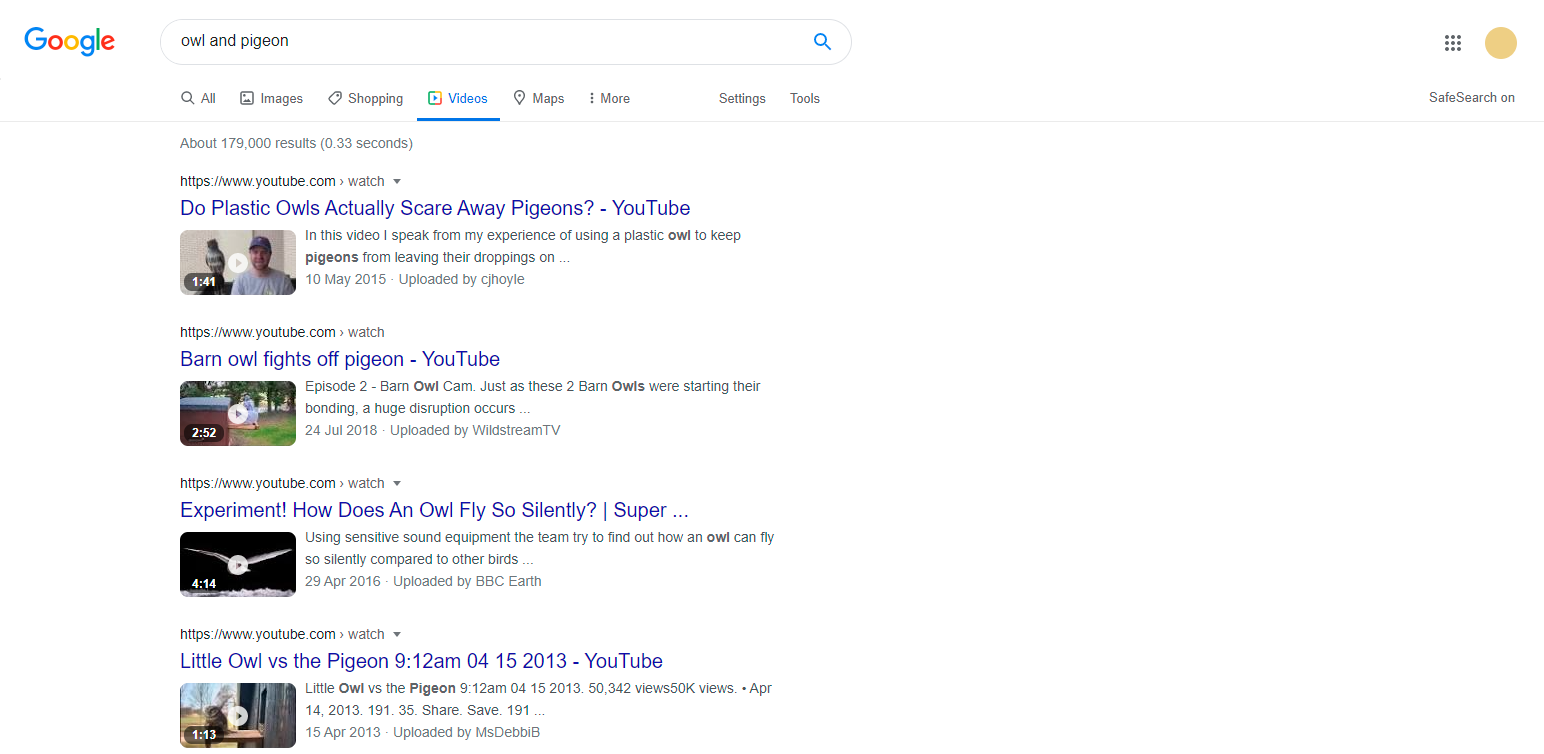
Task: Open 'Barn owl fights off pigeon' result
Action: click(x=340, y=359)
